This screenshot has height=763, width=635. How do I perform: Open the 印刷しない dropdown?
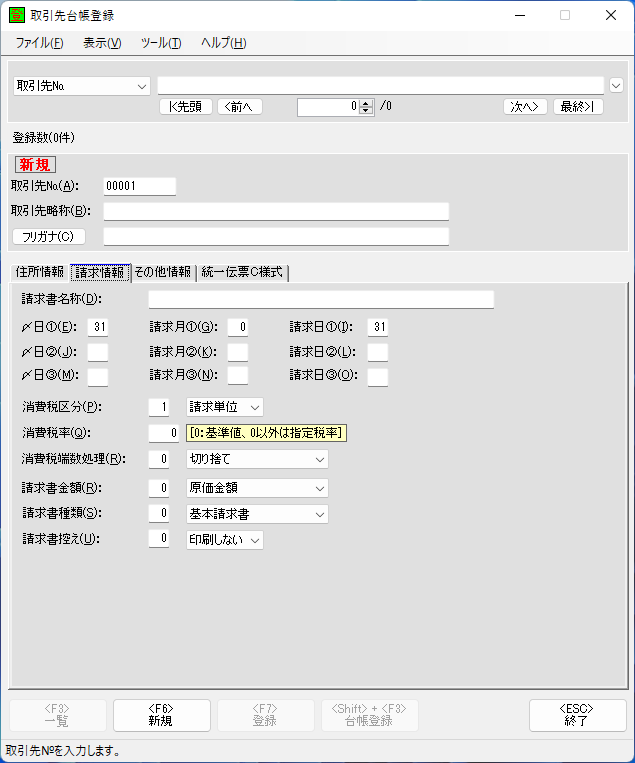coord(225,540)
